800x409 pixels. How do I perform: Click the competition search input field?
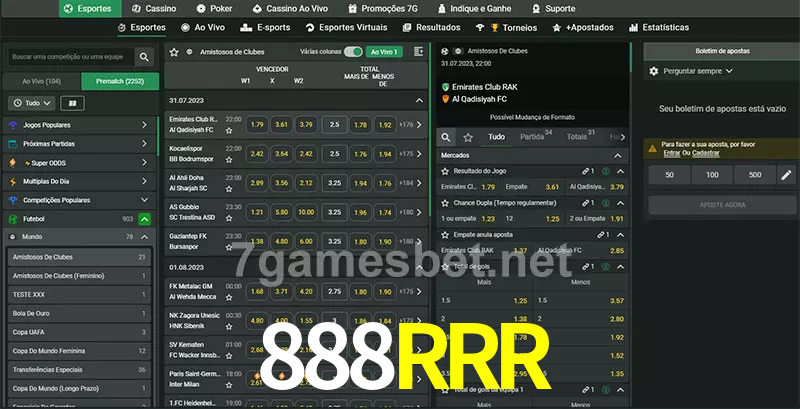tap(71, 57)
